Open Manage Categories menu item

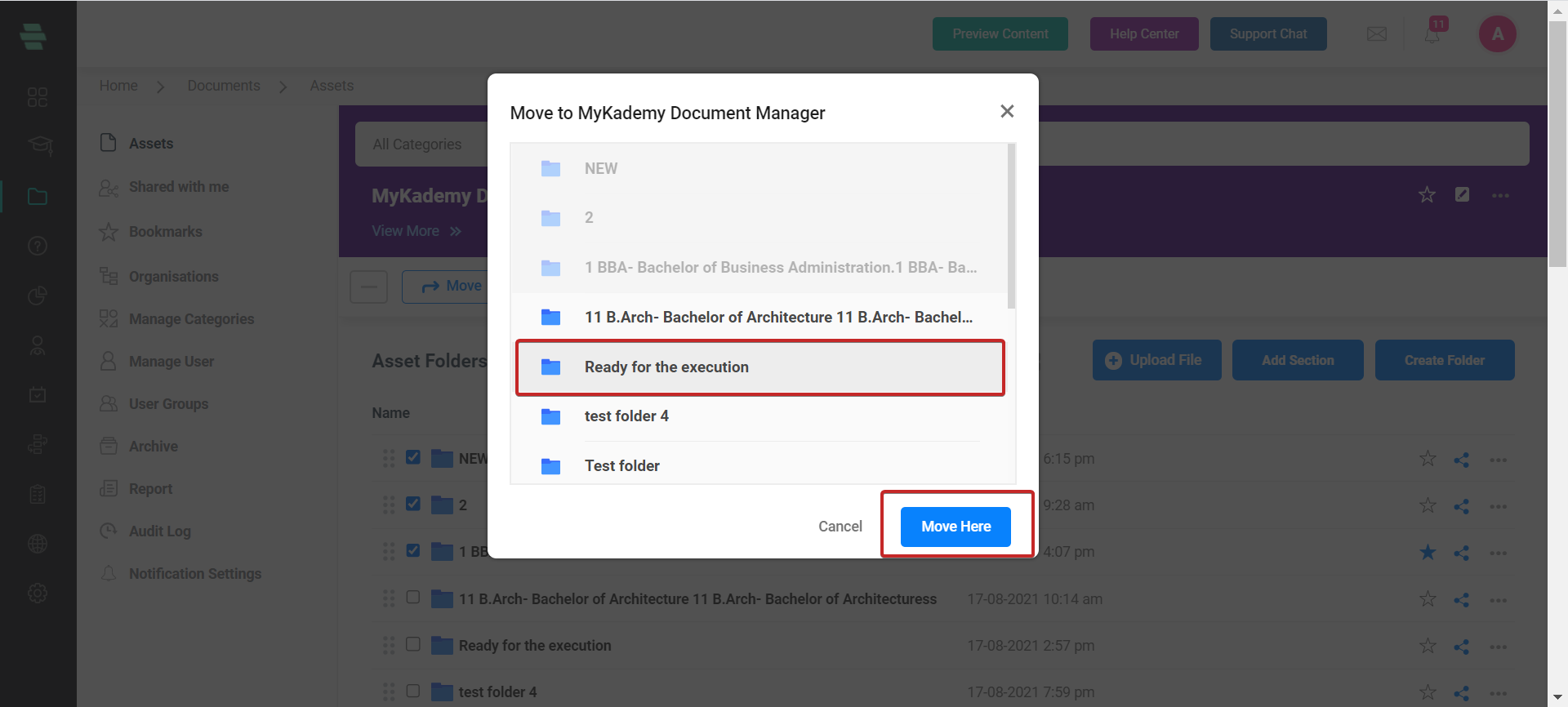176,319
